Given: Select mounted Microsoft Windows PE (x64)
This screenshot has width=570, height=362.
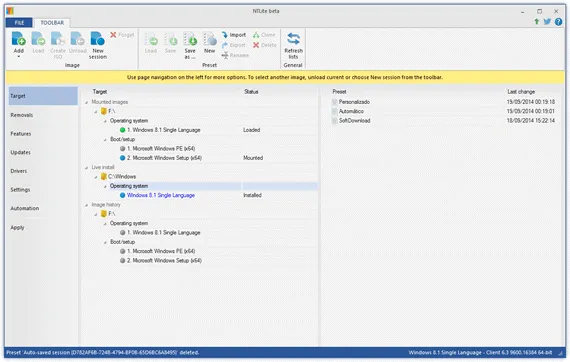Looking at the screenshot, I should pos(161,149).
